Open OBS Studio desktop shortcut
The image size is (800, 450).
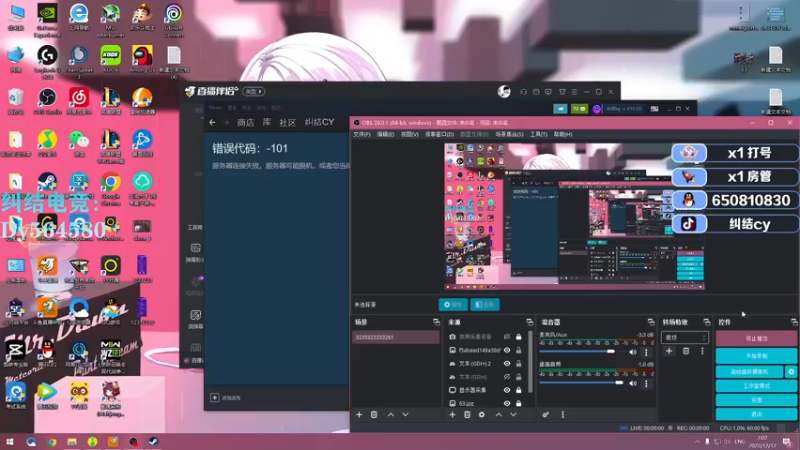point(47,101)
